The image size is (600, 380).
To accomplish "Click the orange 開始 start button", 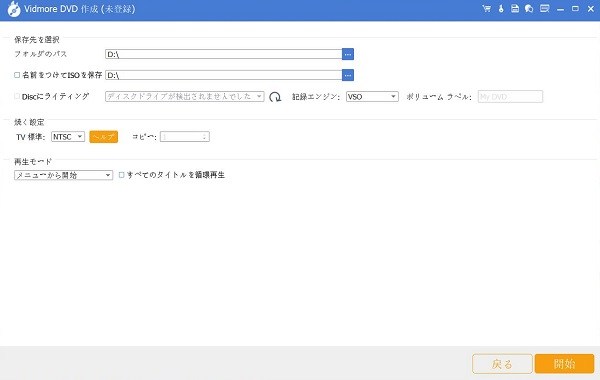I will [x=564, y=364].
